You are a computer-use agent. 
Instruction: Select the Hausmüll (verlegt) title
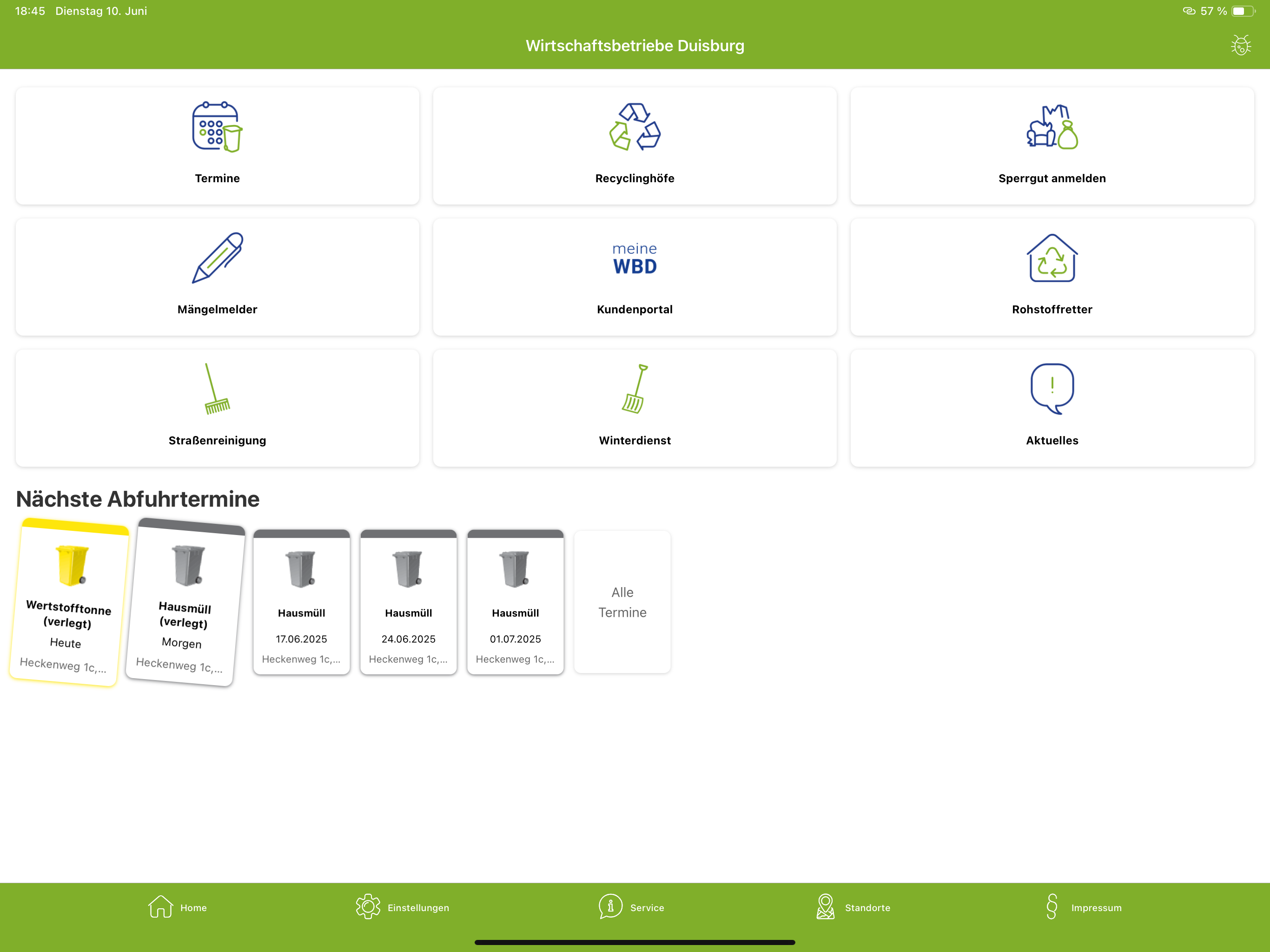click(x=184, y=615)
